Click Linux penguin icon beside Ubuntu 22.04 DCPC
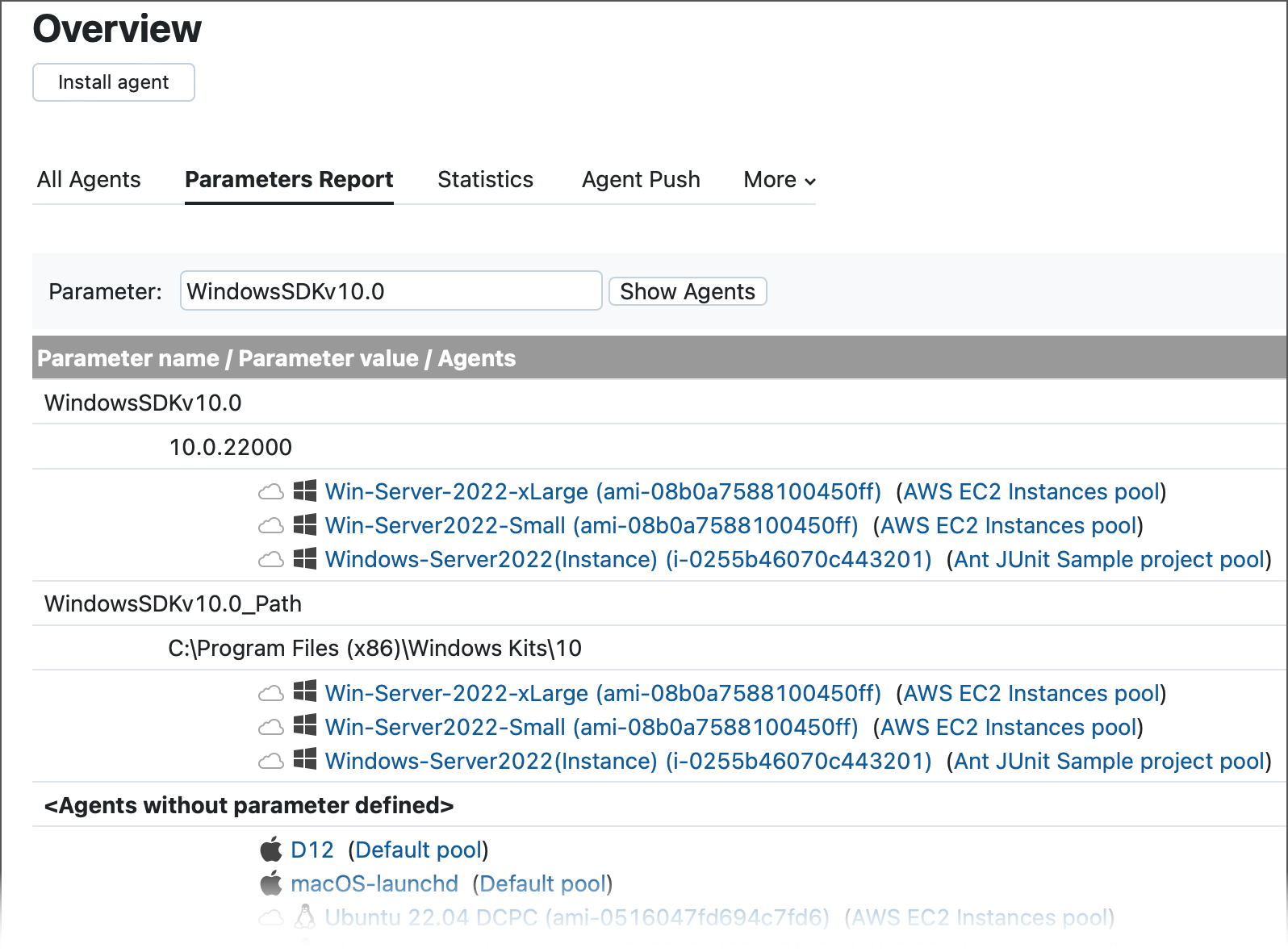Image resolution: width=1288 pixels, height=952 pixels. [304, 917]
